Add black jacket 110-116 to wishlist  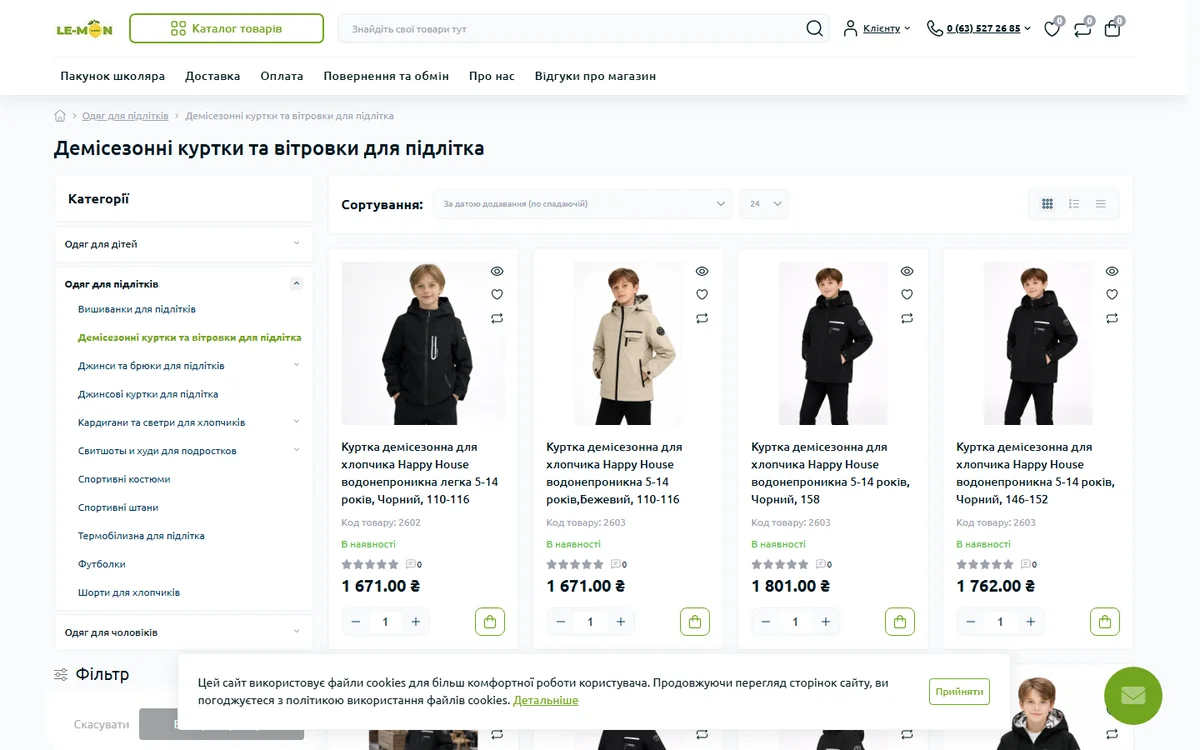tap(497, 294)
